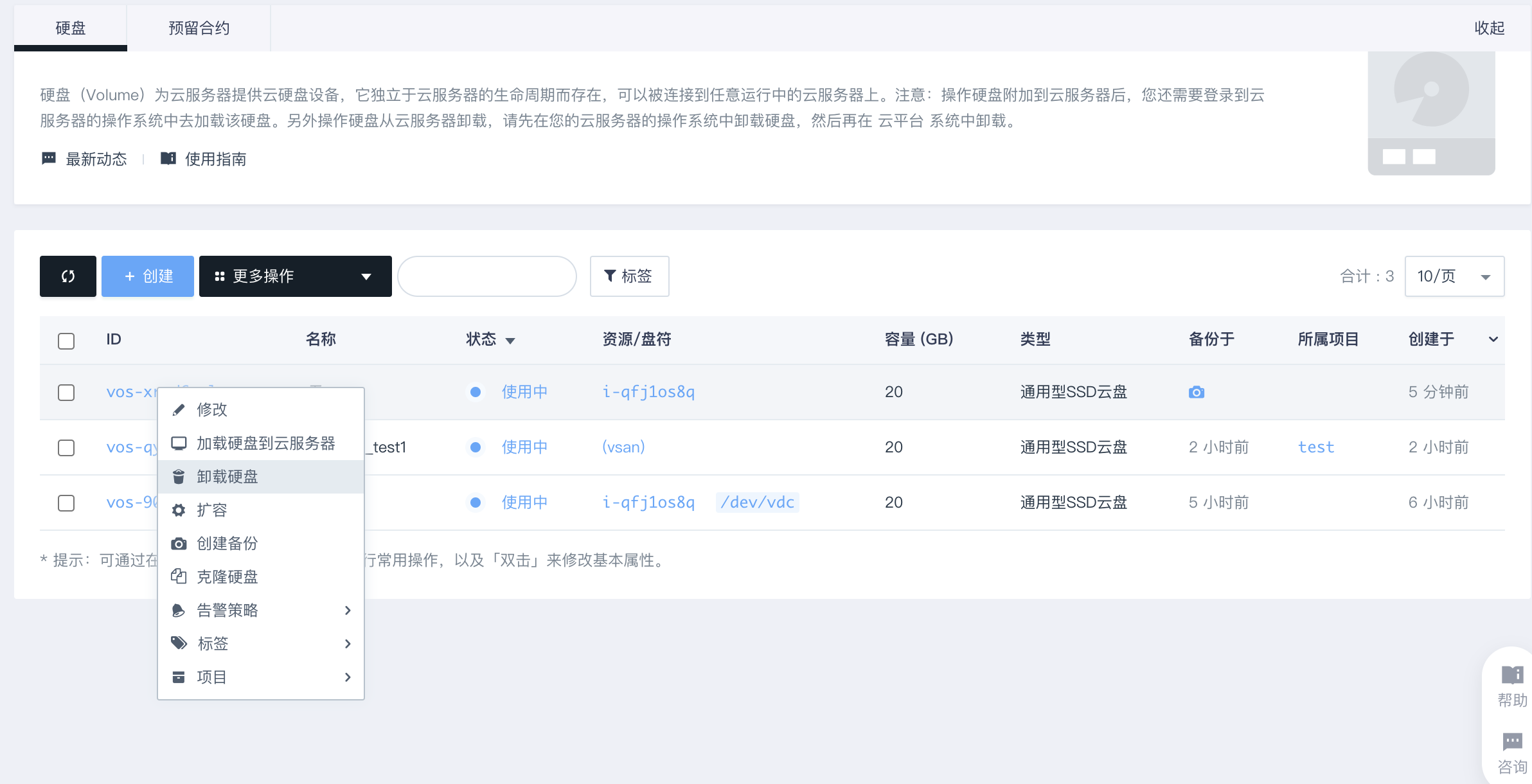1532x784 pixels.
Task: Click the pencil icon beside 修改
Action: click(x=179, y=410)
